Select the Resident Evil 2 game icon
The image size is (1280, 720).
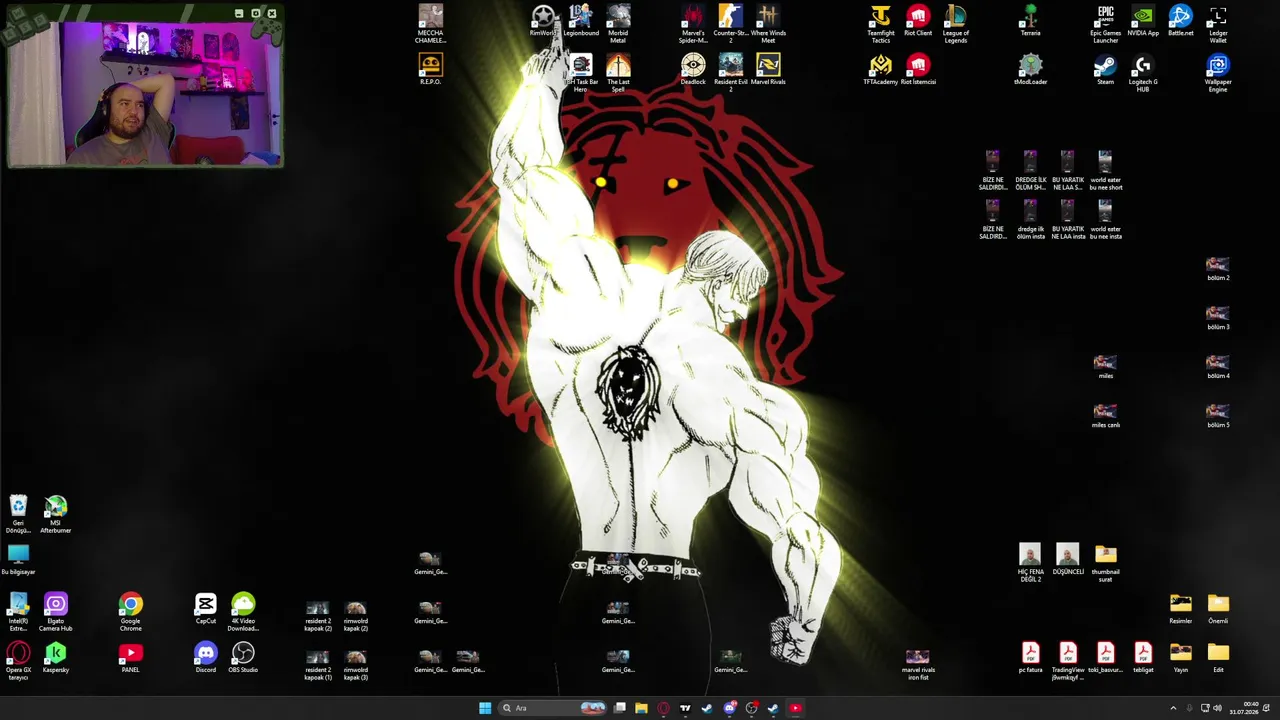tap(731, 73)
